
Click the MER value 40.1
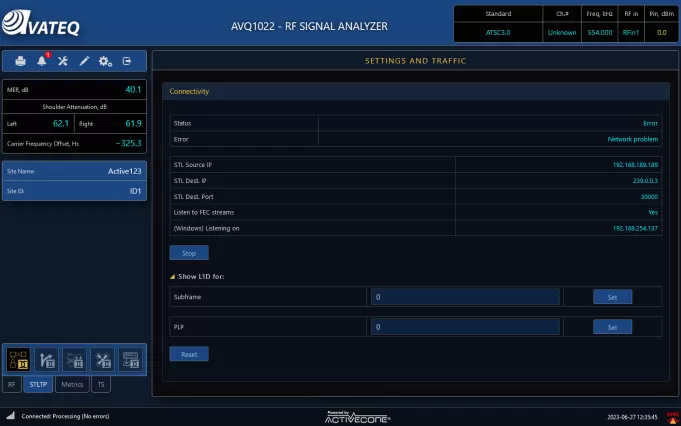[133, 89]
